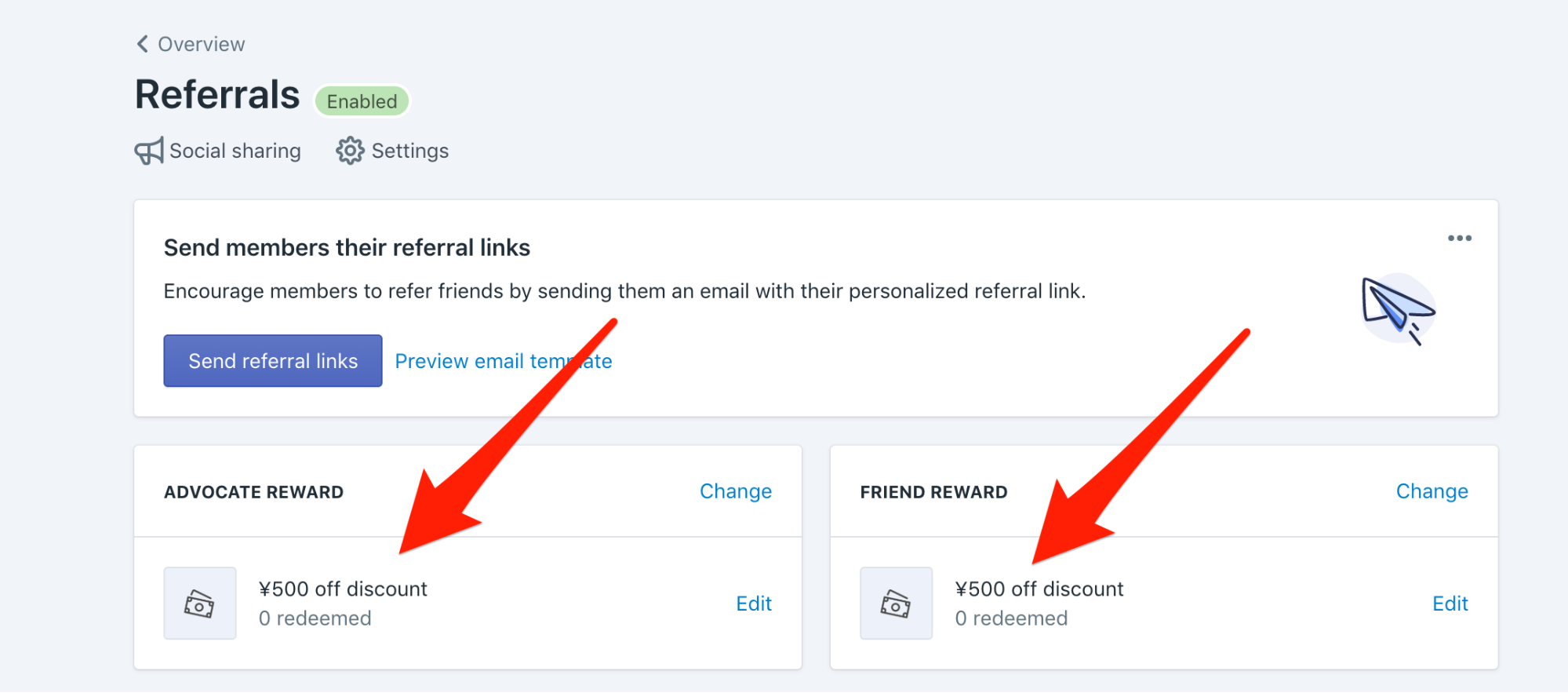The width and height of the screenshot is (1568, 693).
Task: Open the Preview email template link
Action: (504, 361)
